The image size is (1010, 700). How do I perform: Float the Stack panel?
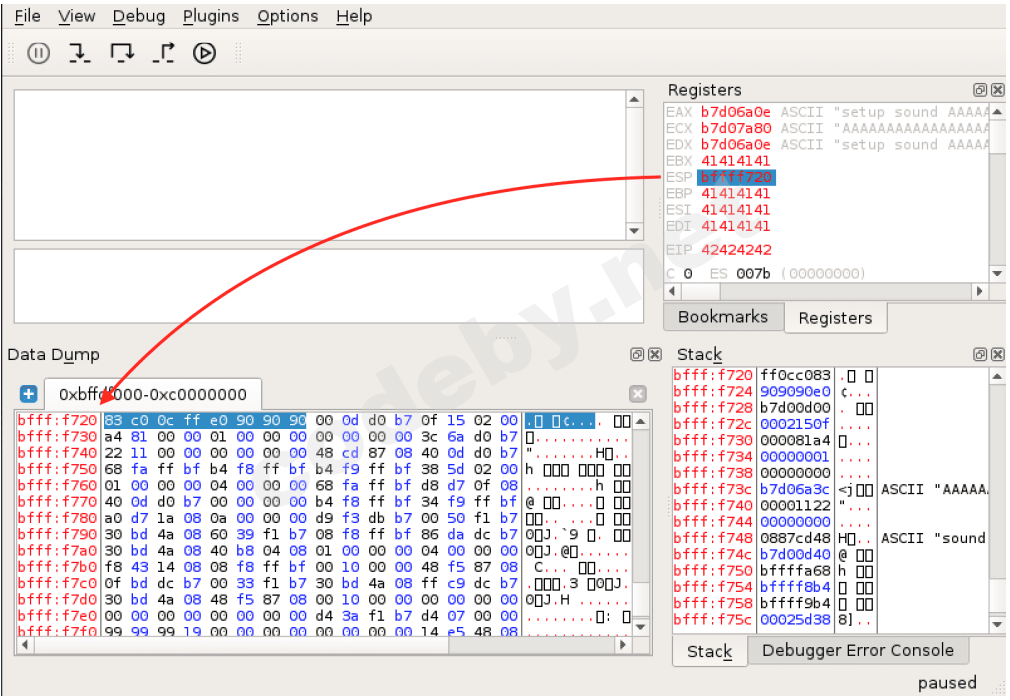[980, 354]
